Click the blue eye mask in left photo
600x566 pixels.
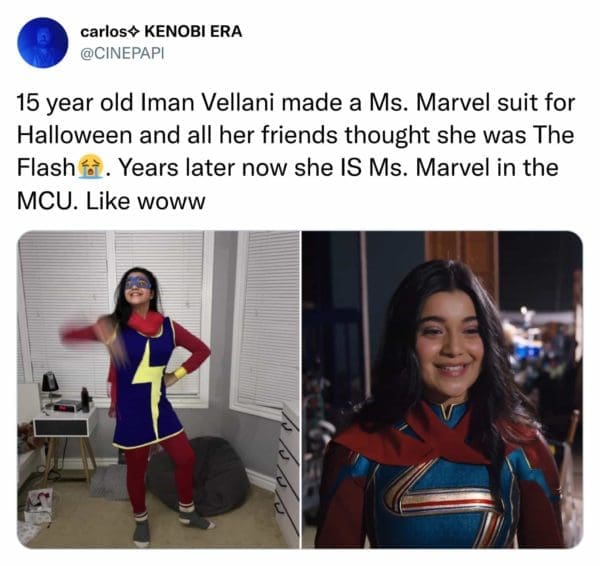pyautogui.click(x=138, y=282)
